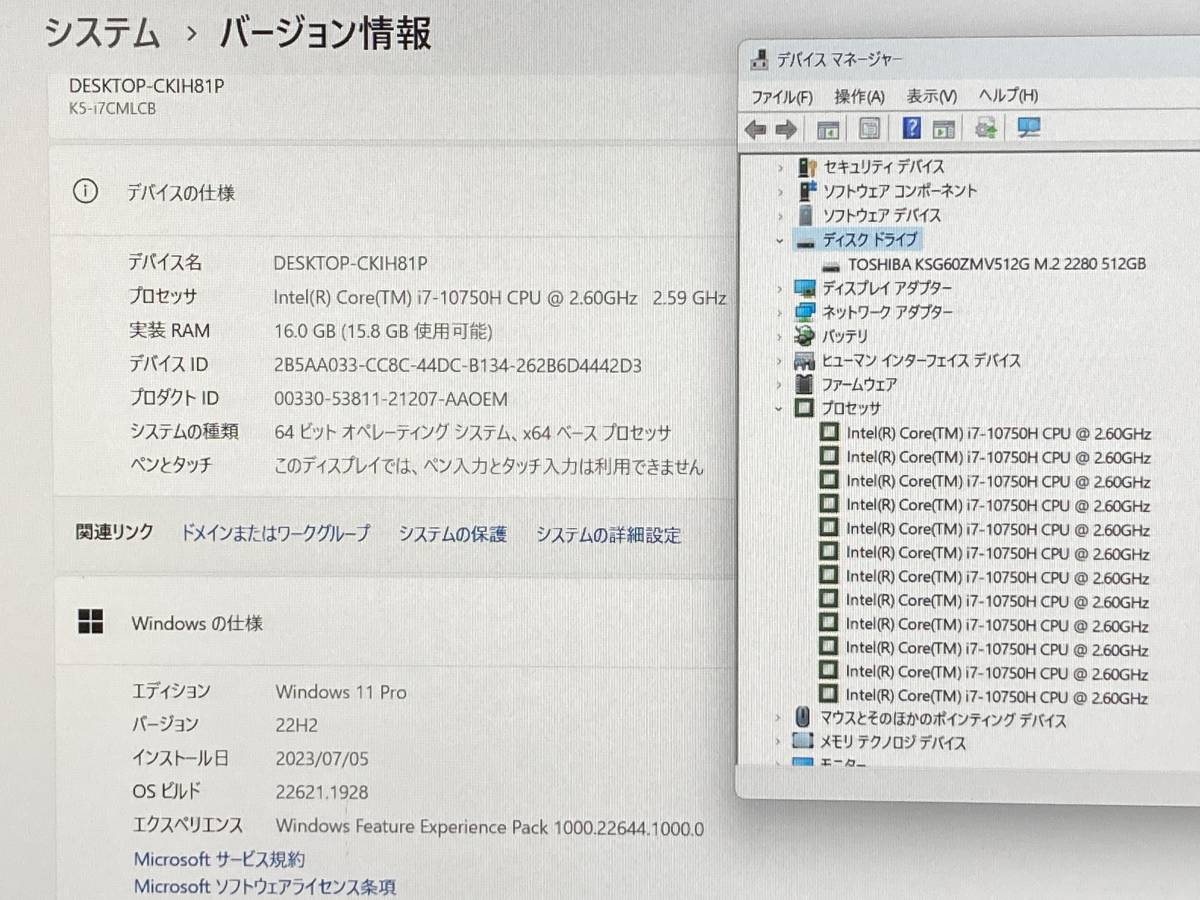The height and width of the screenshot is (900, 1200).
Task: Click the 16.0 GB RAM value
Action: click(383, 331)
